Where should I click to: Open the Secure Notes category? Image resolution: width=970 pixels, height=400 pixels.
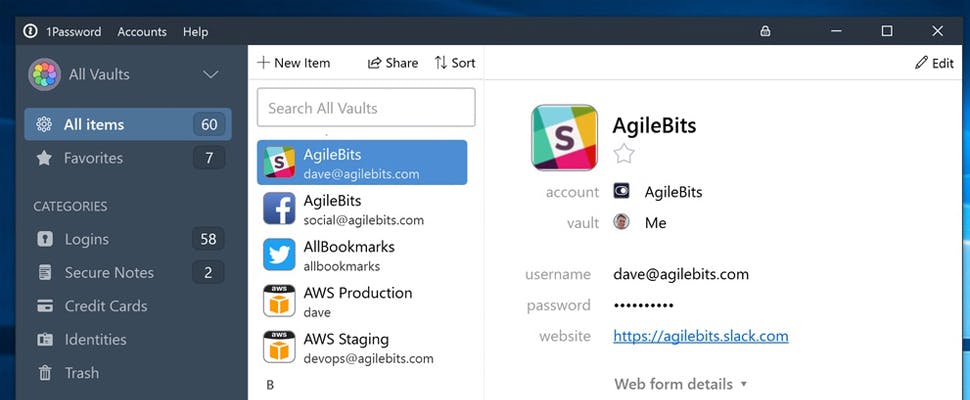click(x=128, y=273)
